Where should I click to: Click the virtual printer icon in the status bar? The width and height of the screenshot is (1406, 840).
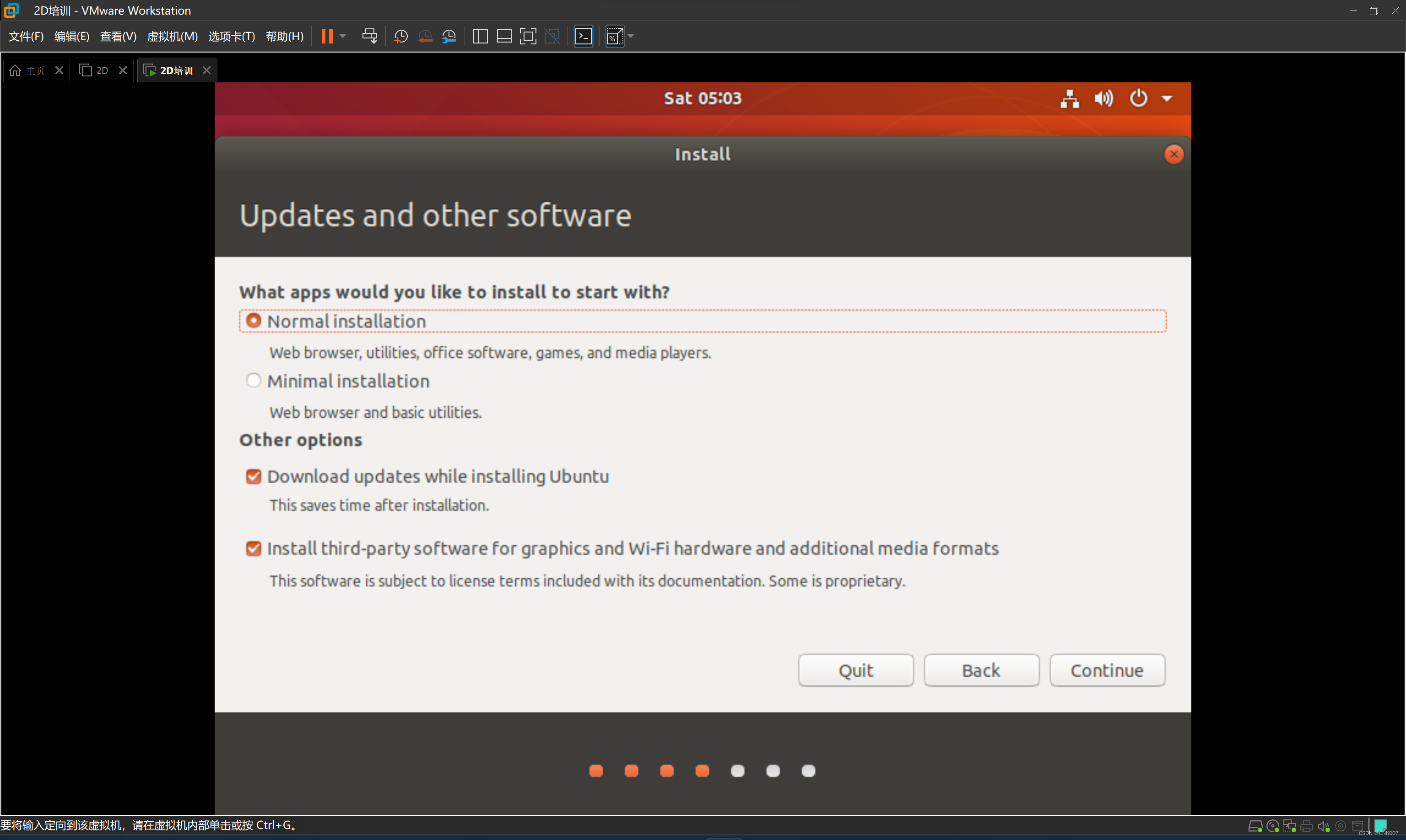(1307, 826)
